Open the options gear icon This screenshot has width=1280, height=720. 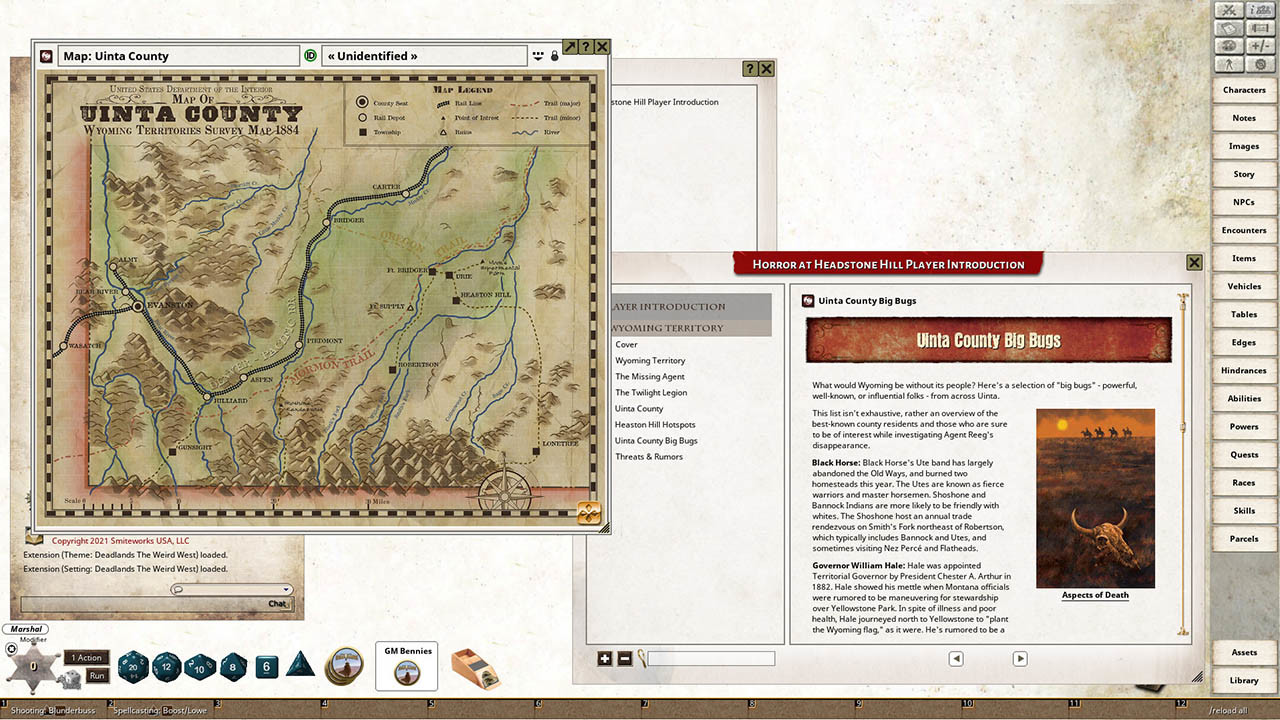tap(1260, 64)
